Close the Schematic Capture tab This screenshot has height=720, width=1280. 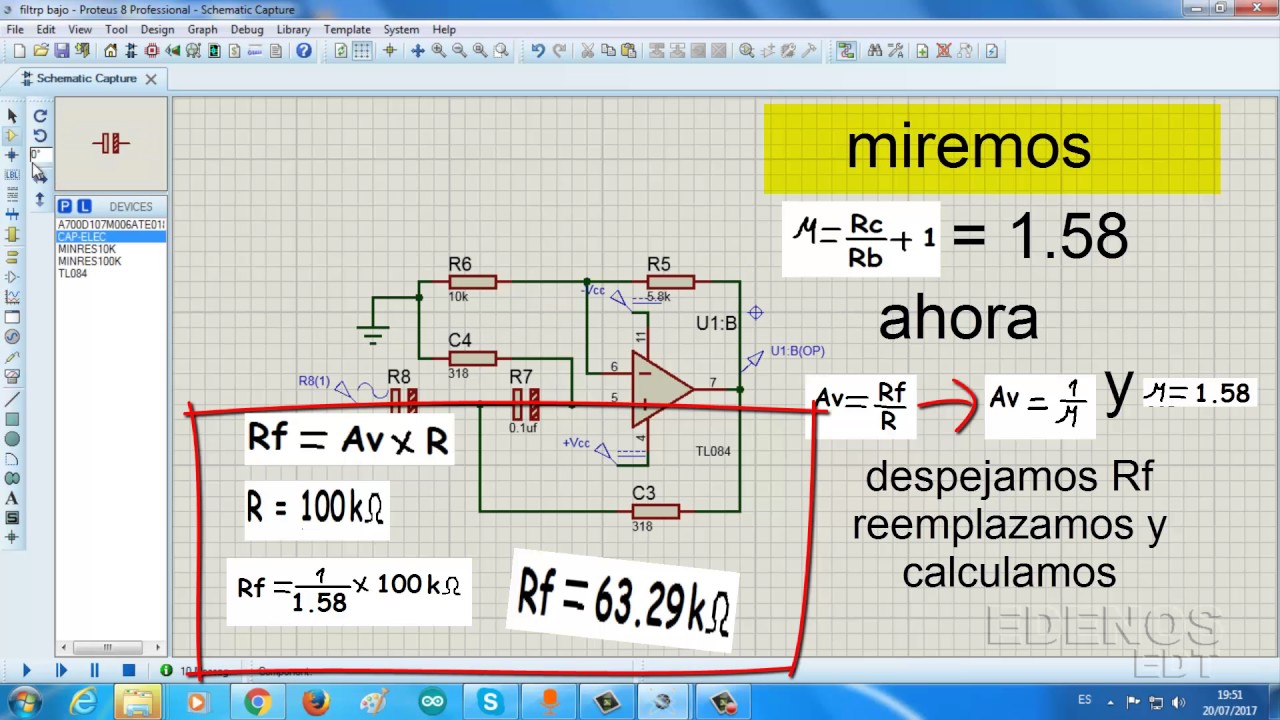click(151, 79)
